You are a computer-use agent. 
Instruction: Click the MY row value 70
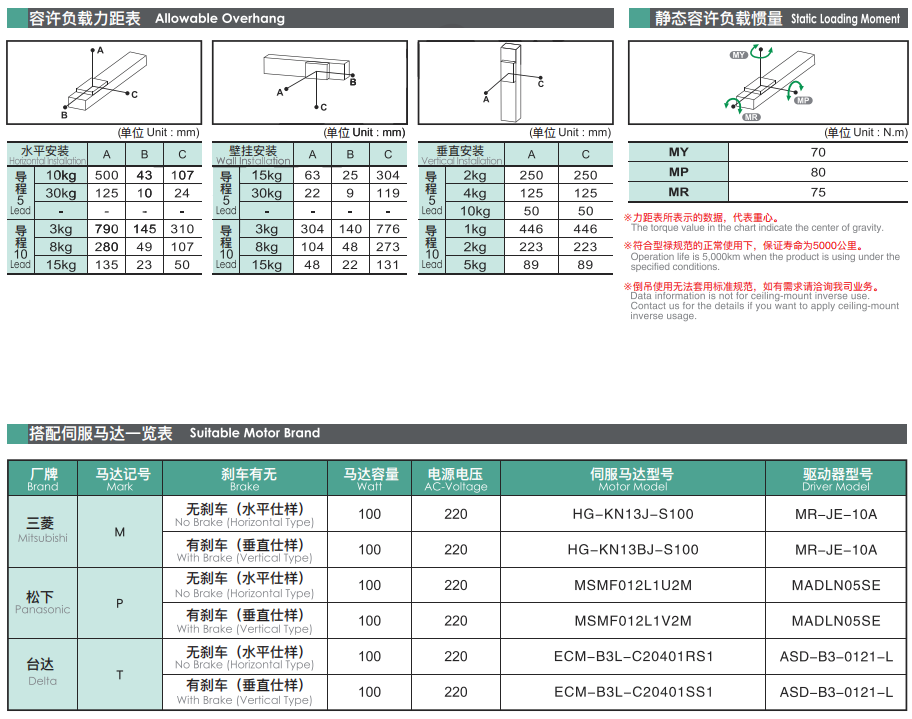[x=818, y=152]
